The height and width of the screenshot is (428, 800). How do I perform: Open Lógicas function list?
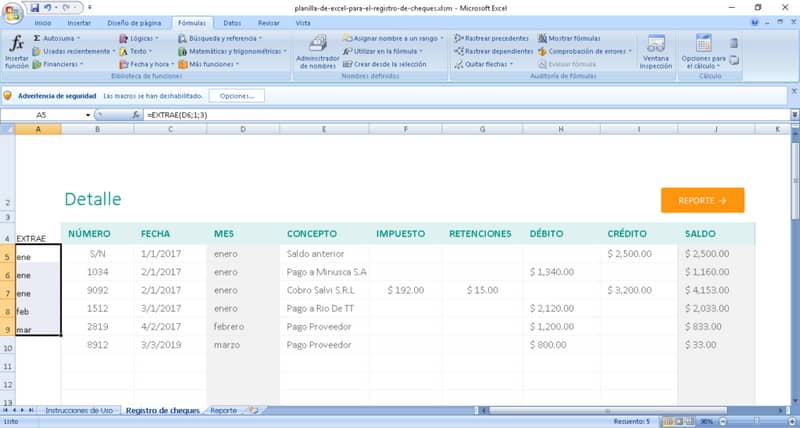(x=139, y=38)
